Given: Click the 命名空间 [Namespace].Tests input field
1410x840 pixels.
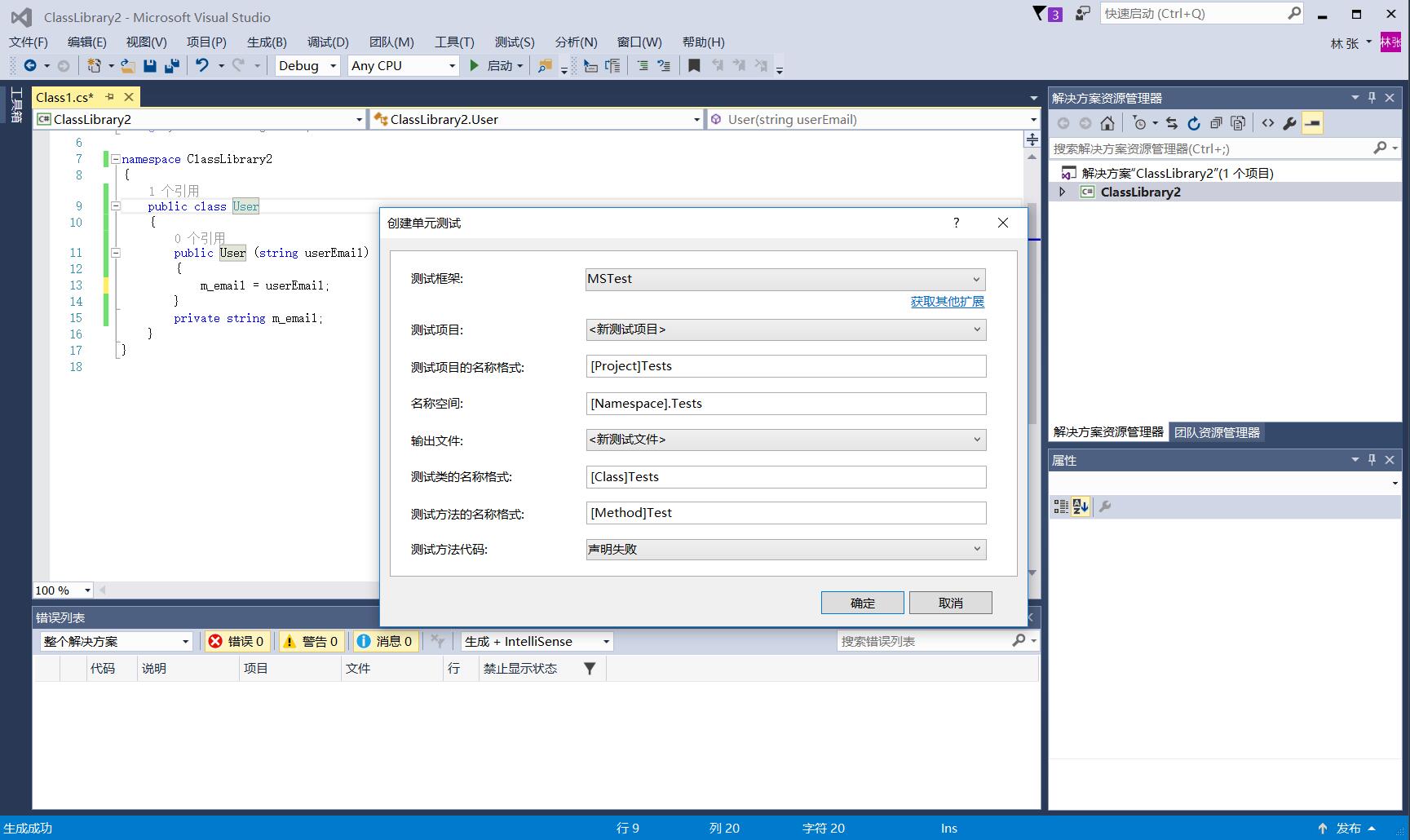Looking at the screenshot, I should tap(785, 404).
